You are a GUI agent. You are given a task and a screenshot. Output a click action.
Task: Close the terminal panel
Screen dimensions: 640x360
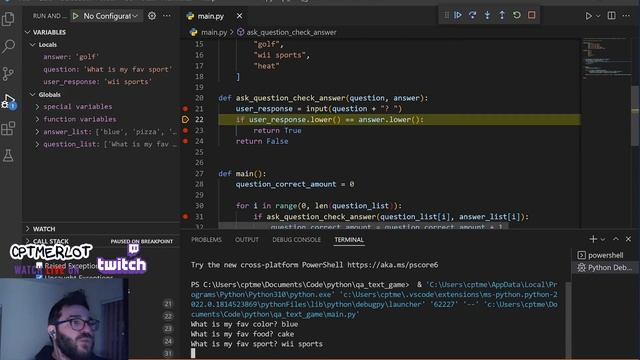point(628,239)
